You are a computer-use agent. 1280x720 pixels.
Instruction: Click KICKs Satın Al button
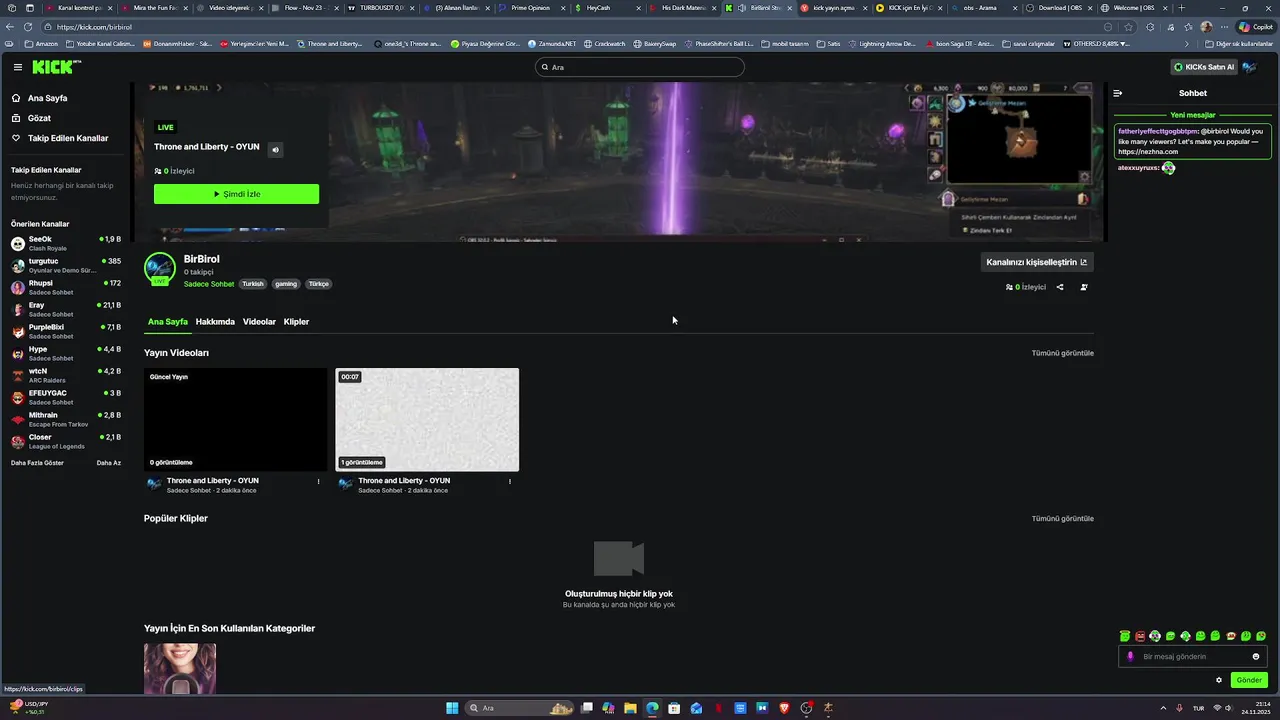pos(1204,67)
